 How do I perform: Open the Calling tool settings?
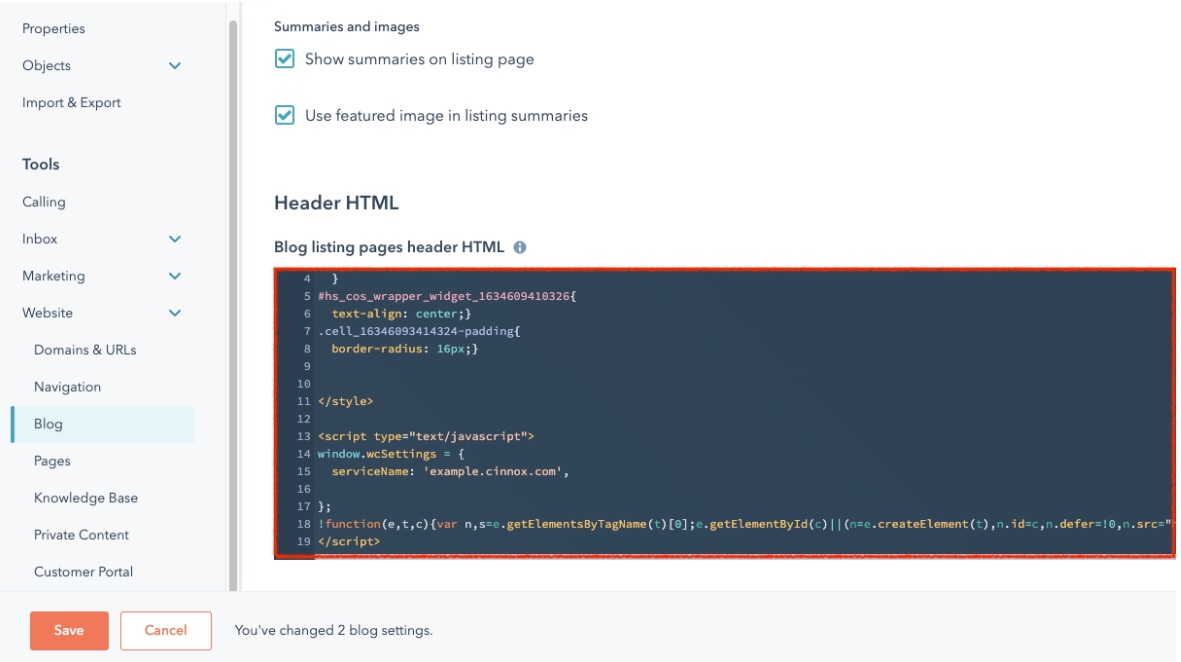click(x=44, y=202)
